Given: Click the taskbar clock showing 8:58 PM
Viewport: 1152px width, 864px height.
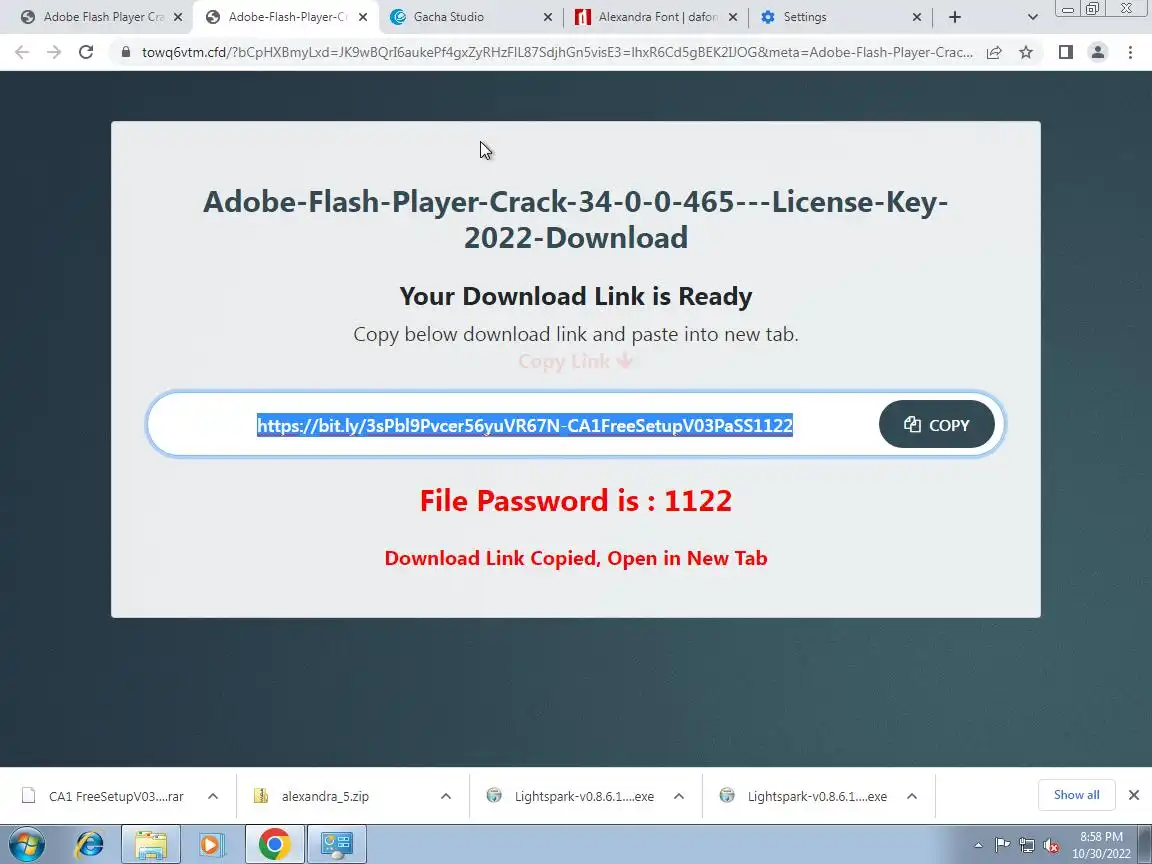Looking at the screenshot, I should click(1101, 845).
